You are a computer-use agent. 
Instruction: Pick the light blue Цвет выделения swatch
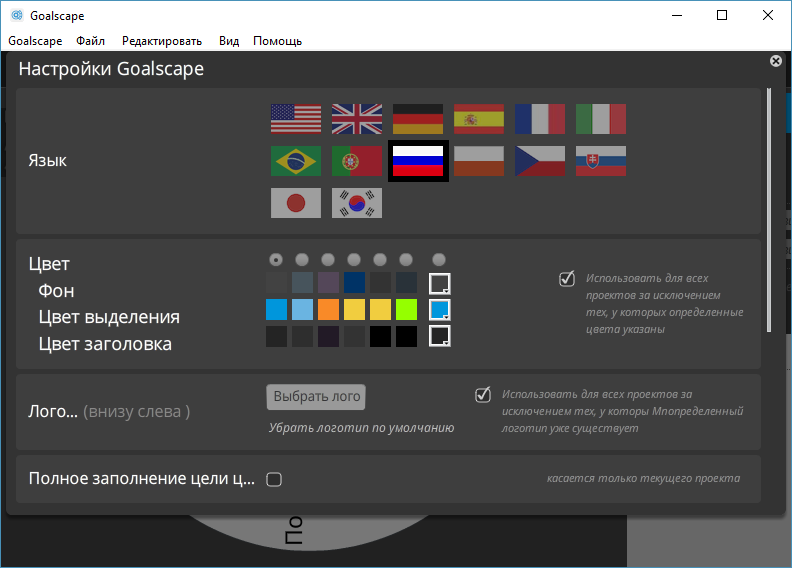pos(303,309)
